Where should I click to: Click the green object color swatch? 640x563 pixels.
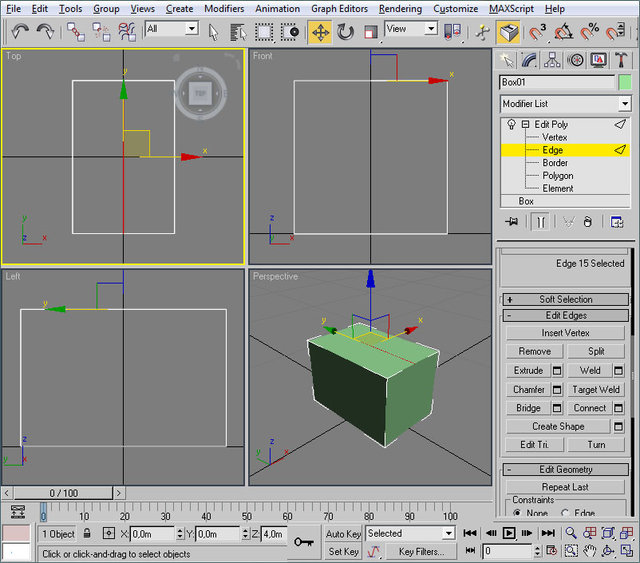pos(625,82)
